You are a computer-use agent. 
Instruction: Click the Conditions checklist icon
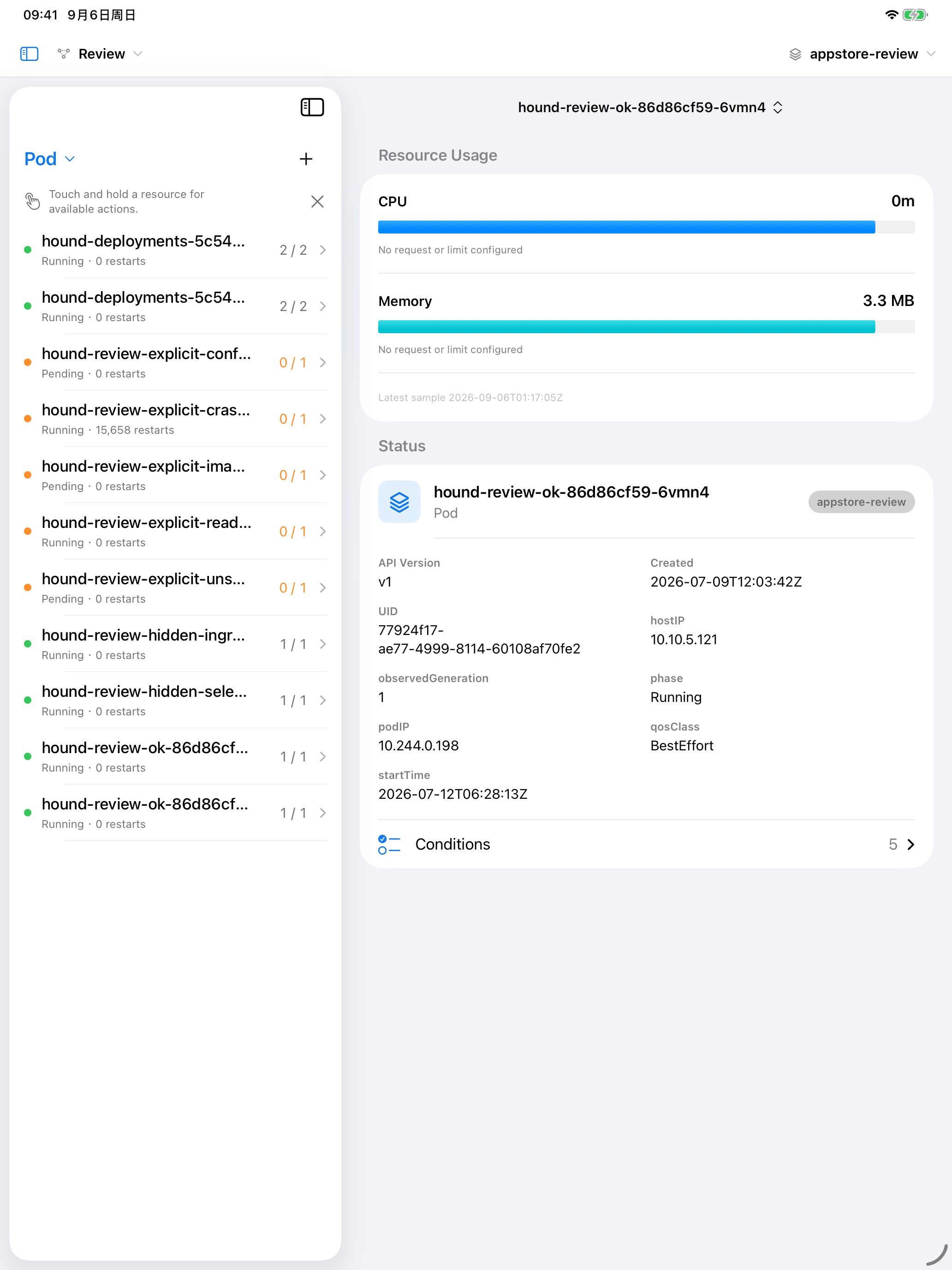[389, 844]
